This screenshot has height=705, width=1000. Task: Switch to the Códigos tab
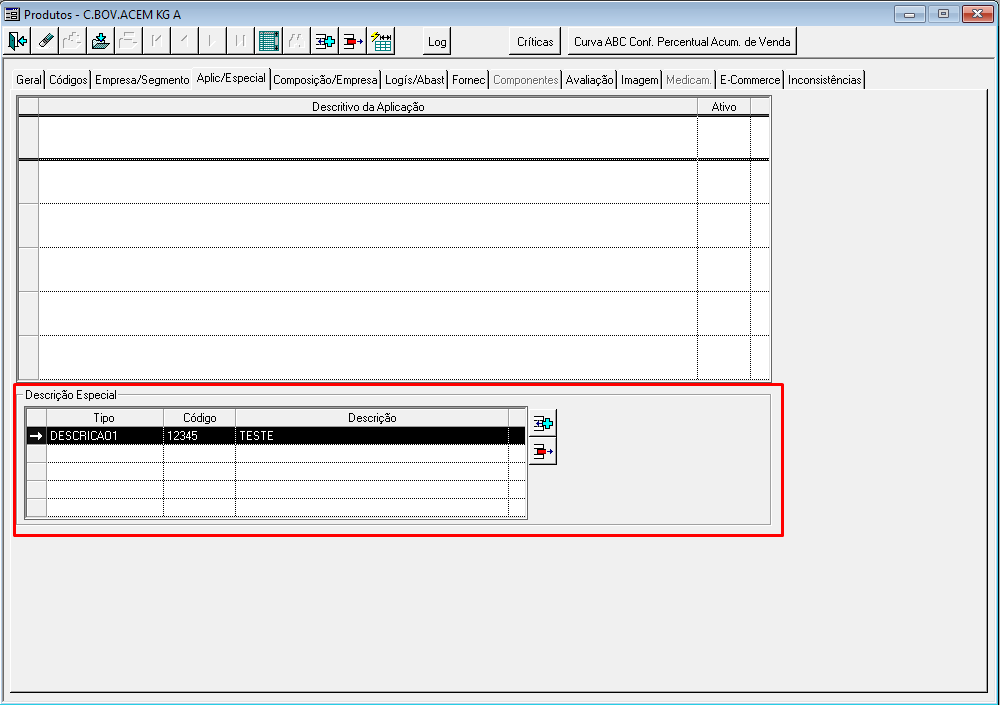point(68,80)
